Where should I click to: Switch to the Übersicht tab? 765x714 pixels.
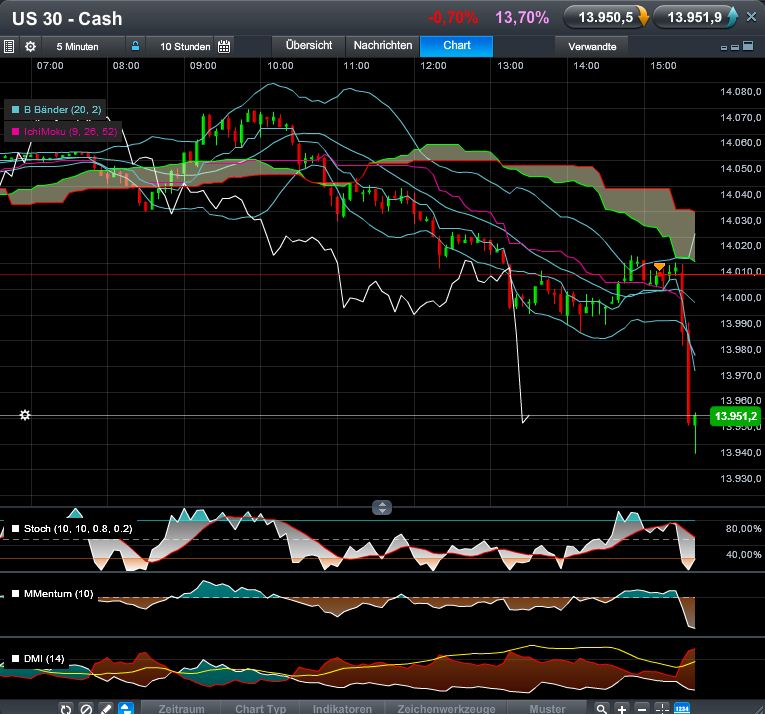309,45
